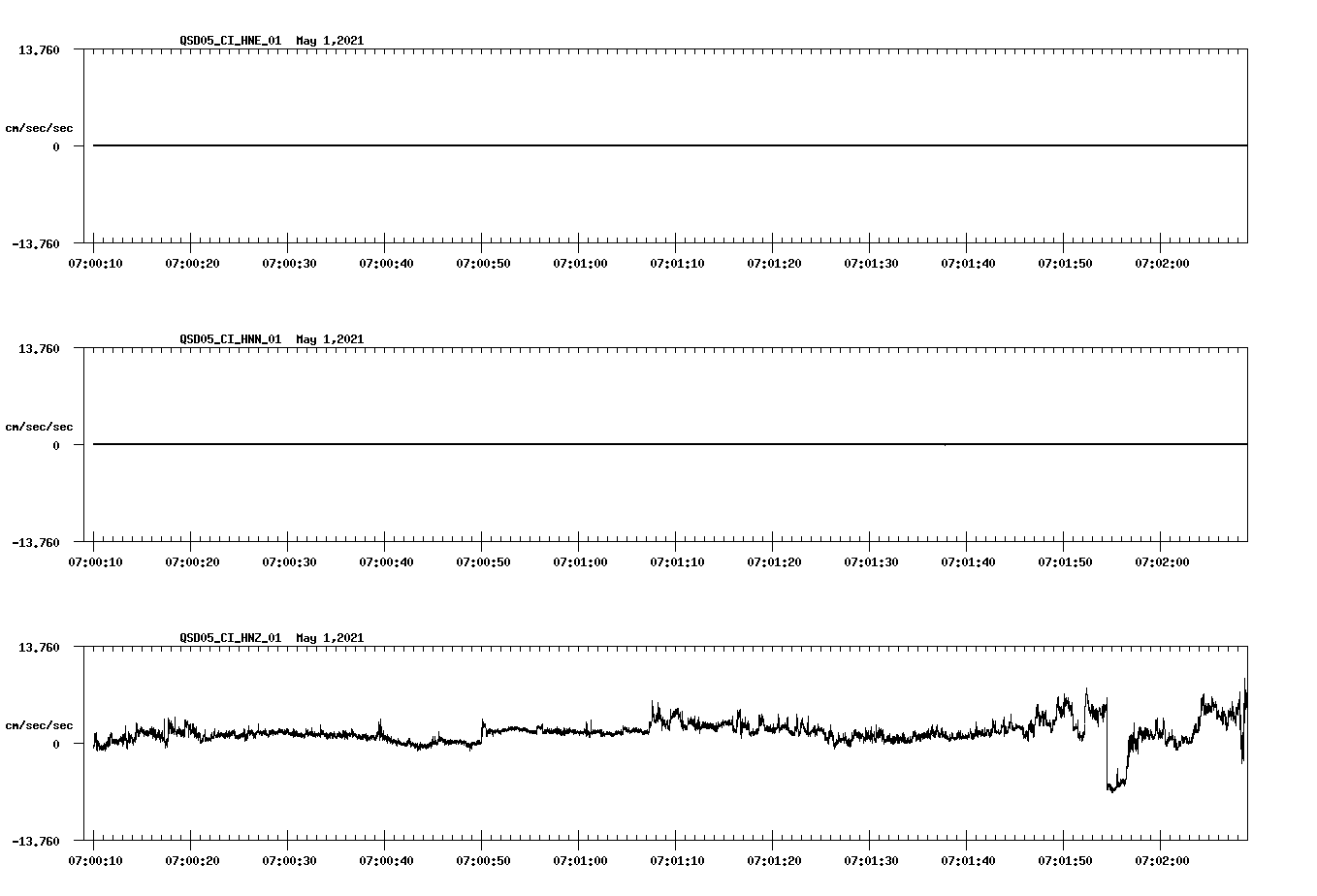1317x896 pixels.
Task: Click the cm/sec/sec unit label on HNZ plot
Action: coord(40,724)
